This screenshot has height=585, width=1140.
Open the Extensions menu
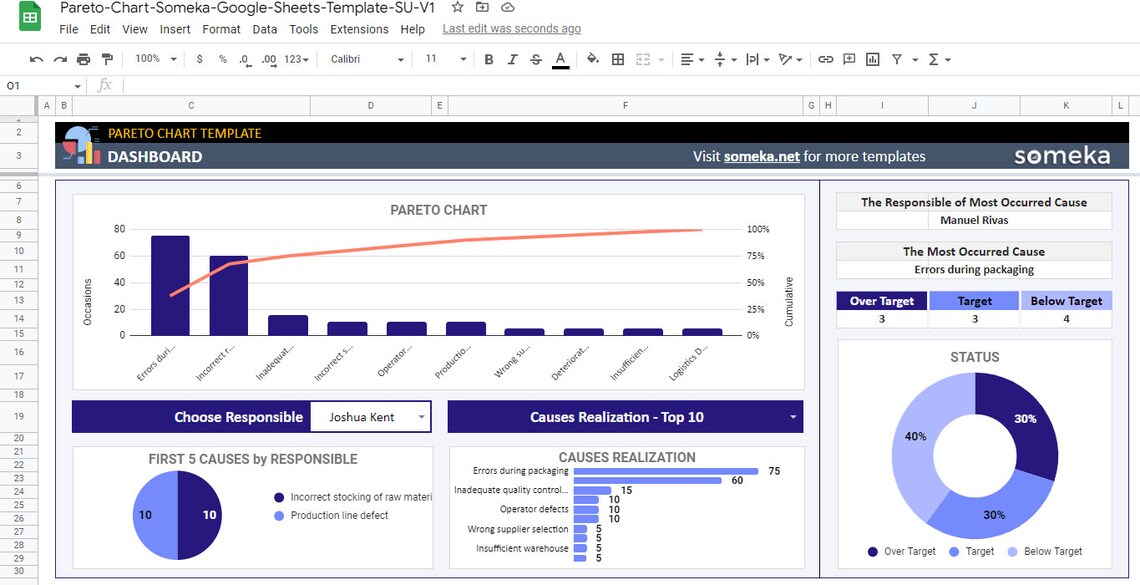pos(359,29)
